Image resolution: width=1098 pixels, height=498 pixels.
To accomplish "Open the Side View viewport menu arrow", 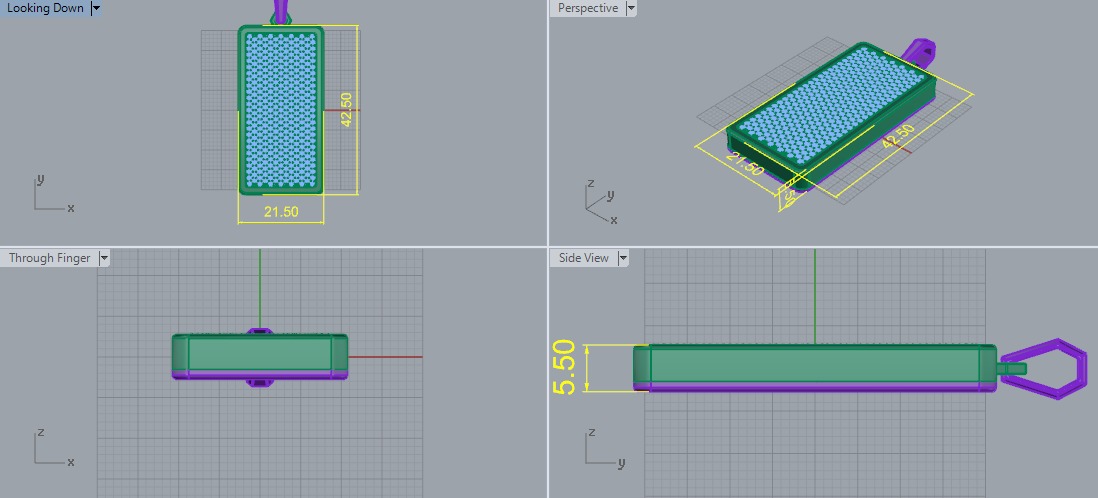I will [x=623, y=258].
